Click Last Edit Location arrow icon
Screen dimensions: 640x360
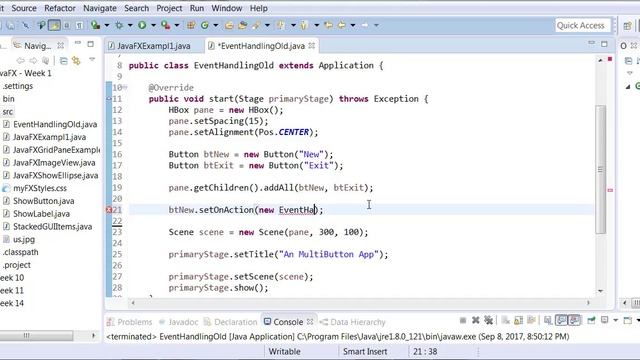tap(328, 25)
